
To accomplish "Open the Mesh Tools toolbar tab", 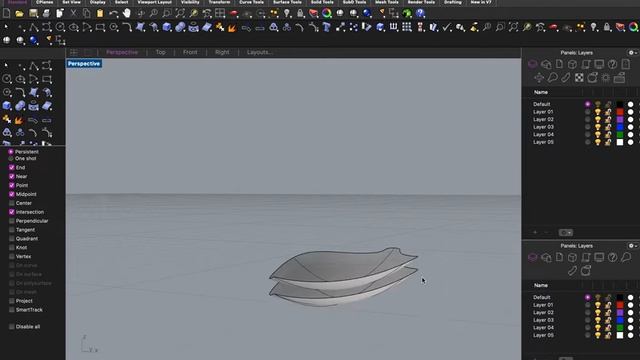I will 387,2.
